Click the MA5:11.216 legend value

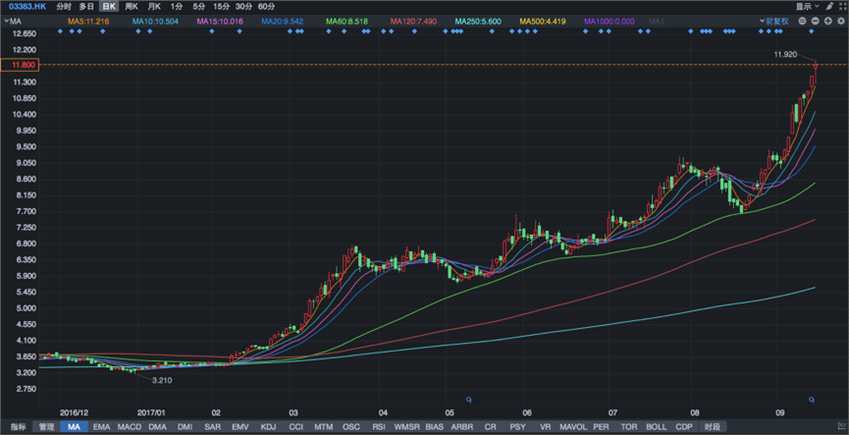pos(88,21)
